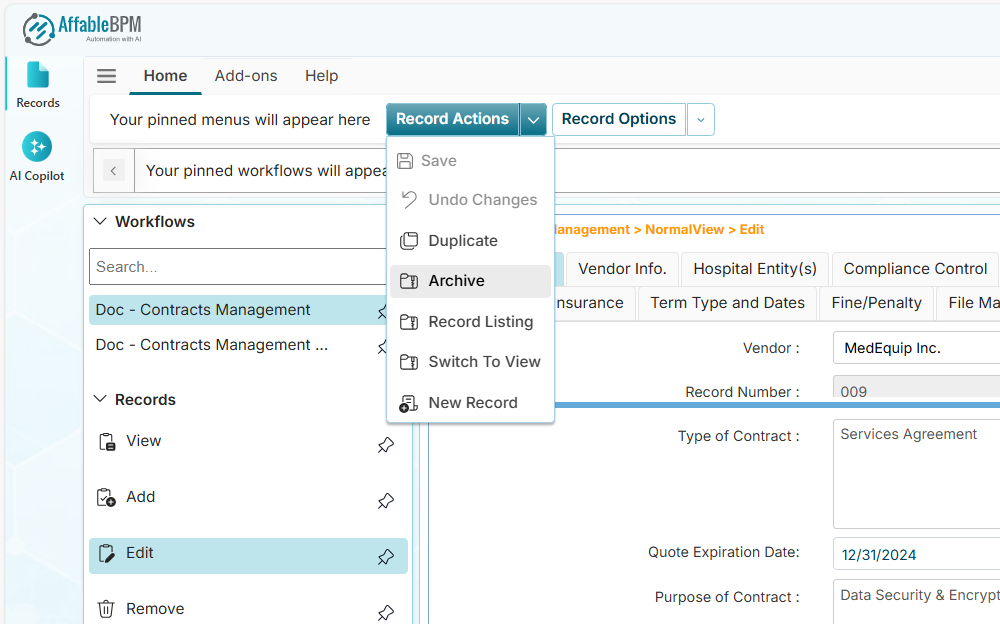Pin Doc - Contracts Management workflow
The width and height of the screenshot is (1000, 624).
click(383, 312)
